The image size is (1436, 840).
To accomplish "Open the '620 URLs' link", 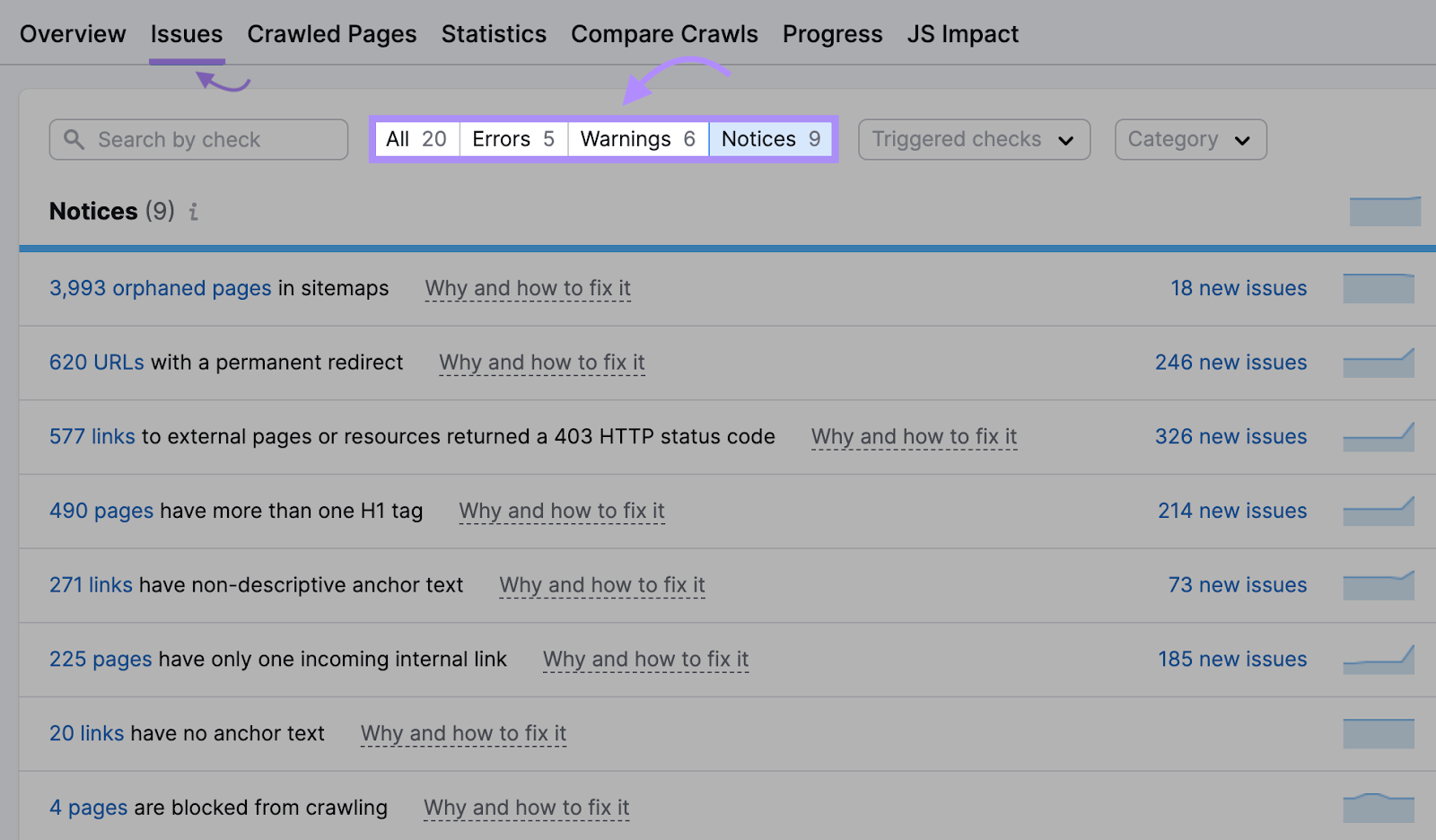I will tap(95, 363).
